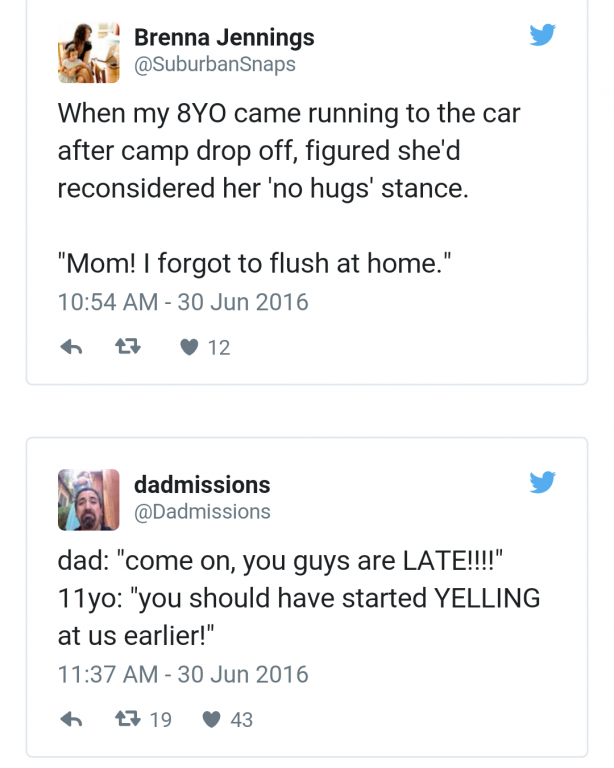Like Brenna Jennings' tweet with heart icon
Image resolution: width=614 pixels, height=768 pixels.
188,348
